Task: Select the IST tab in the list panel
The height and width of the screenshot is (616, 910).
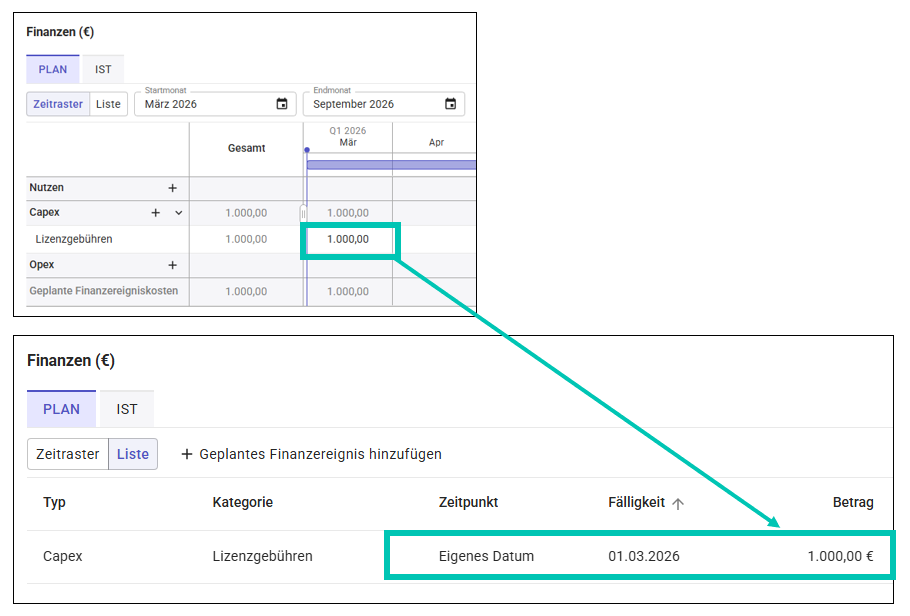Action: pyautogui.click(x=127, y=409)
